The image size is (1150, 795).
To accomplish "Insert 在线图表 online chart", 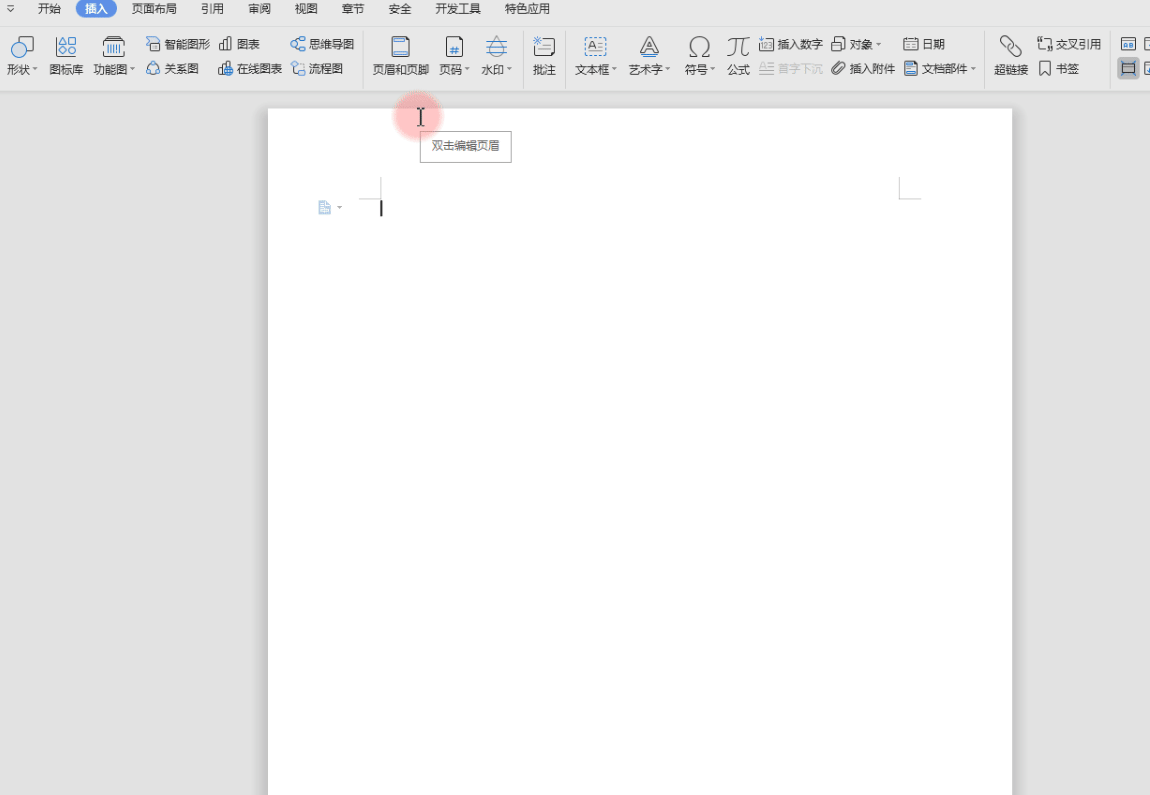I will [250, 69].
